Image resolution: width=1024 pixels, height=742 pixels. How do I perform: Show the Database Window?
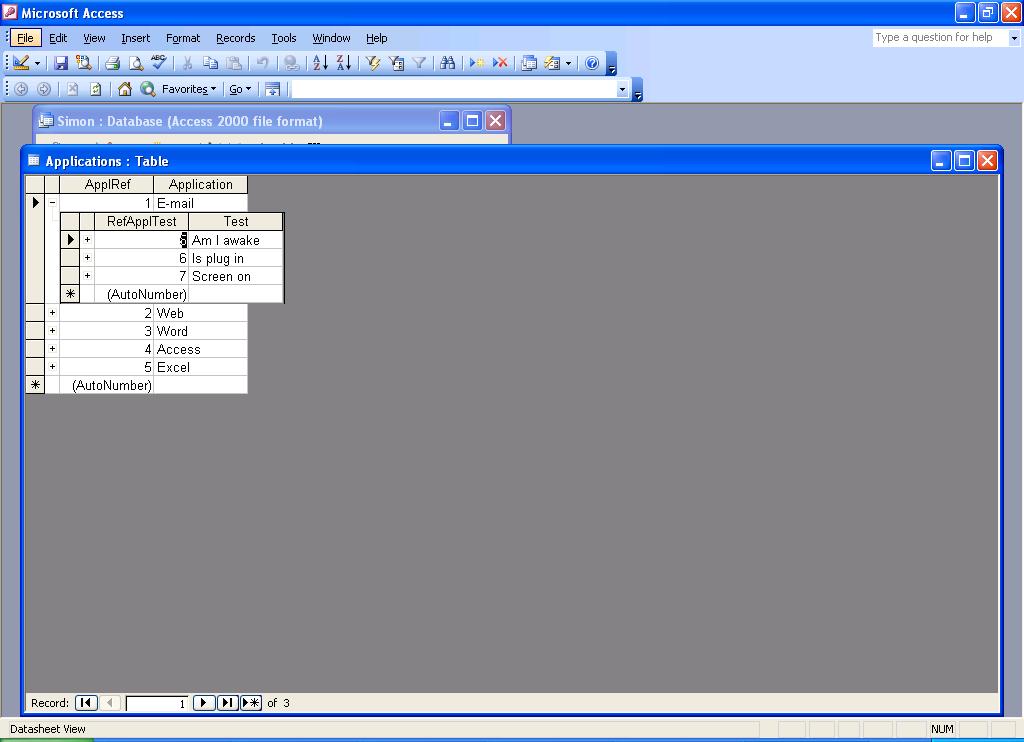coord(529,63)
